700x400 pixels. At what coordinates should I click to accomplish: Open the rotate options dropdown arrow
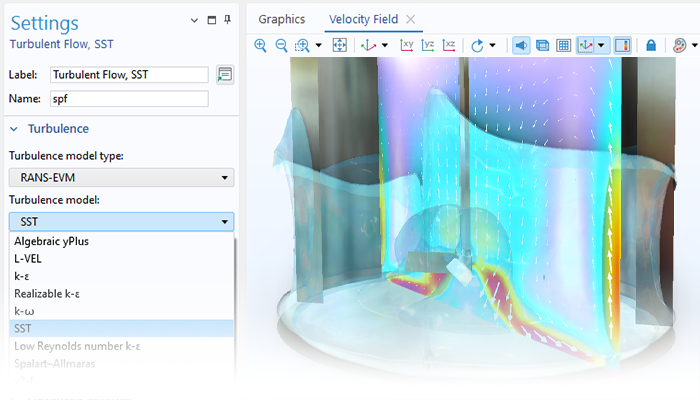point(492,45)
